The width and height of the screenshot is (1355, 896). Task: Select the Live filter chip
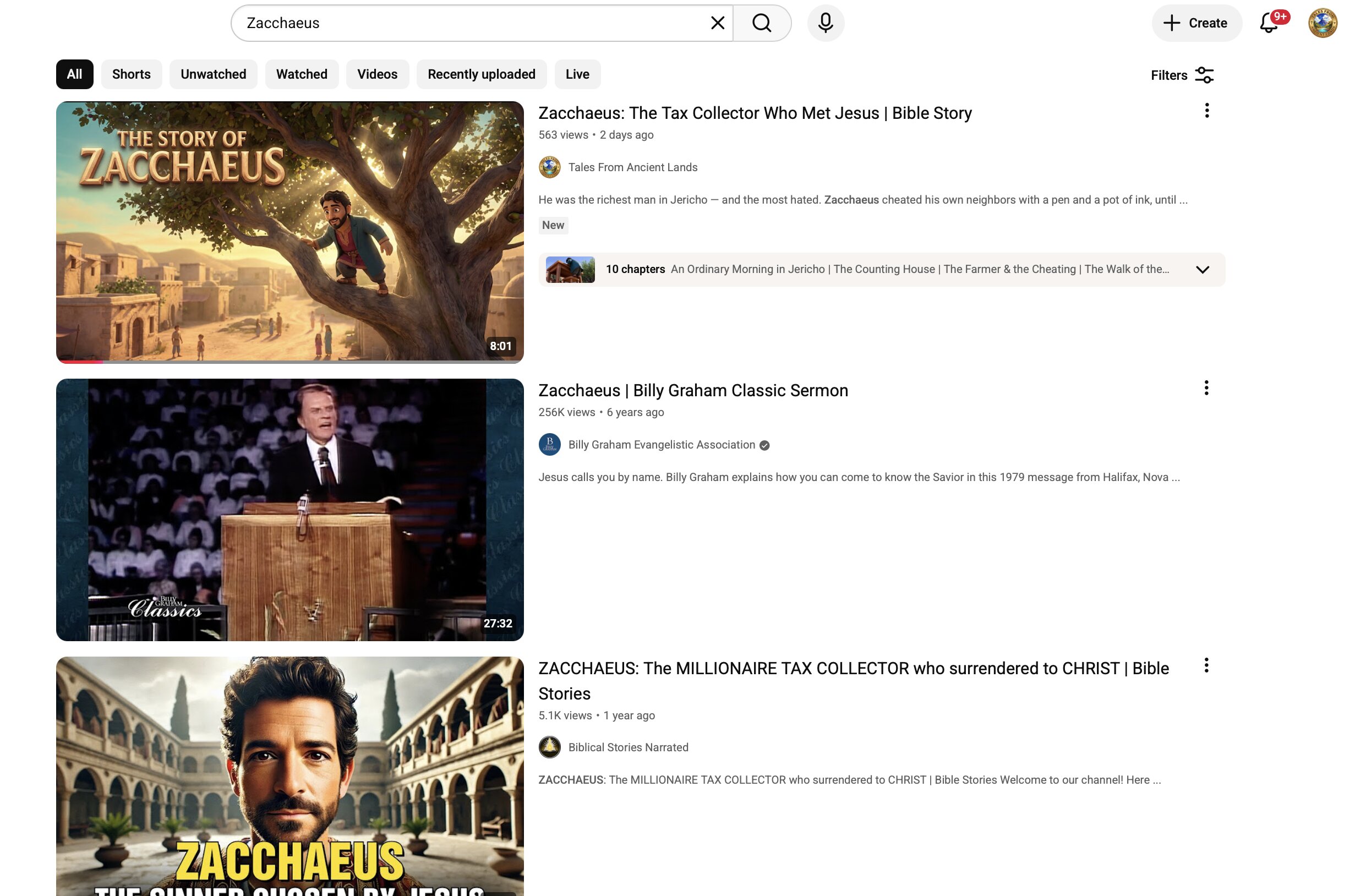[577, 74]
